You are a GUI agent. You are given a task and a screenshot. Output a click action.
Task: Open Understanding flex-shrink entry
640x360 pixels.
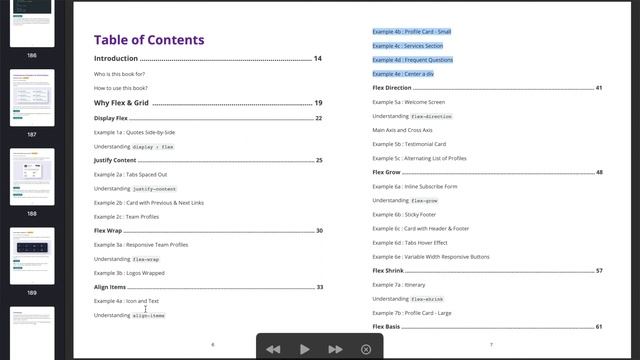pyautogui.click(x=408, y=299)
